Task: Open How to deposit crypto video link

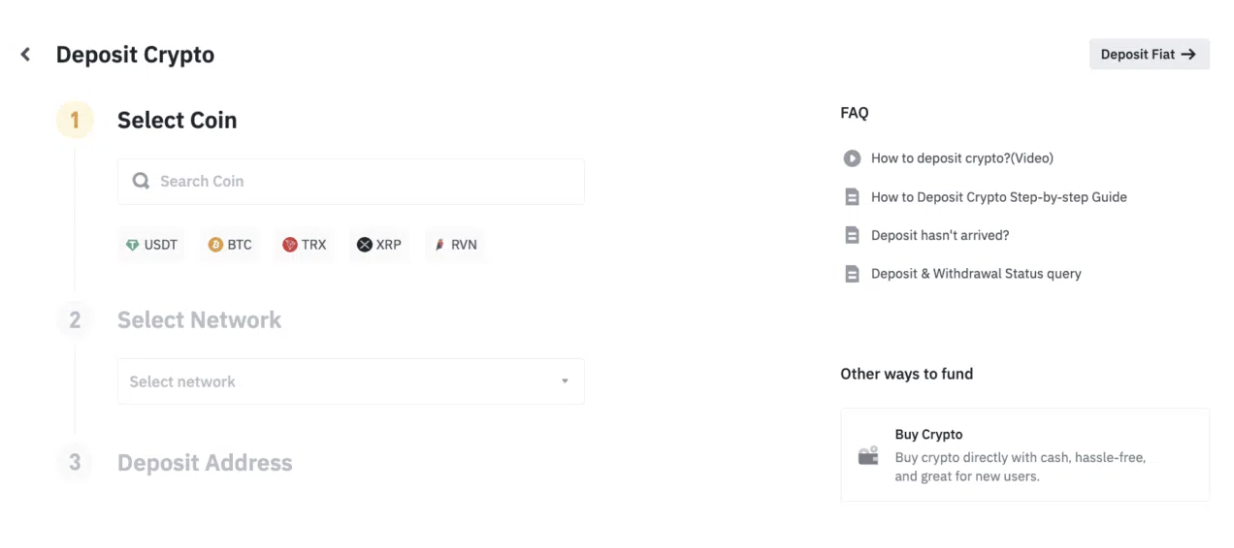Action: [962, 158]
